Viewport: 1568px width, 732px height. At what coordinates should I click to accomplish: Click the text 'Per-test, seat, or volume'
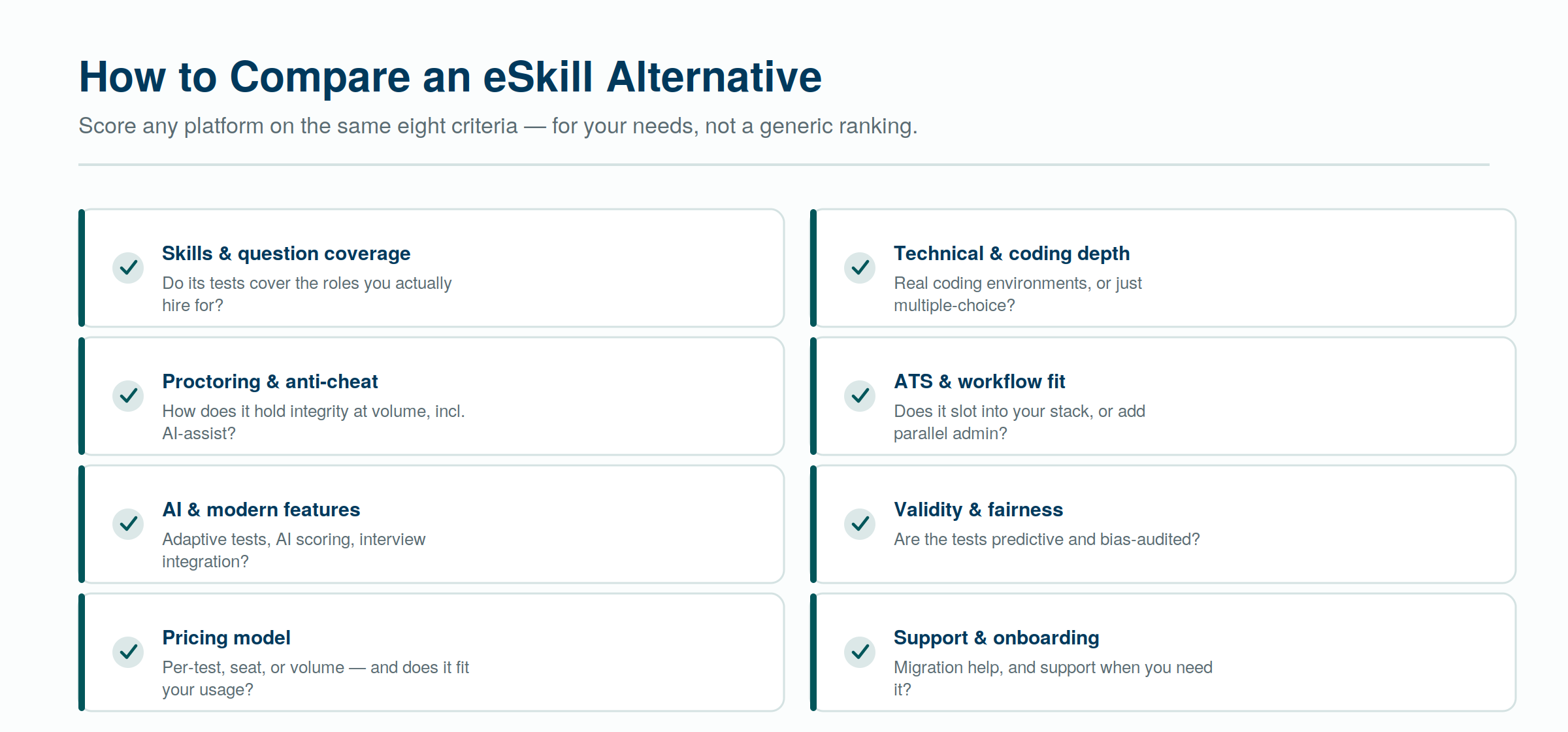tap(253, 667)
